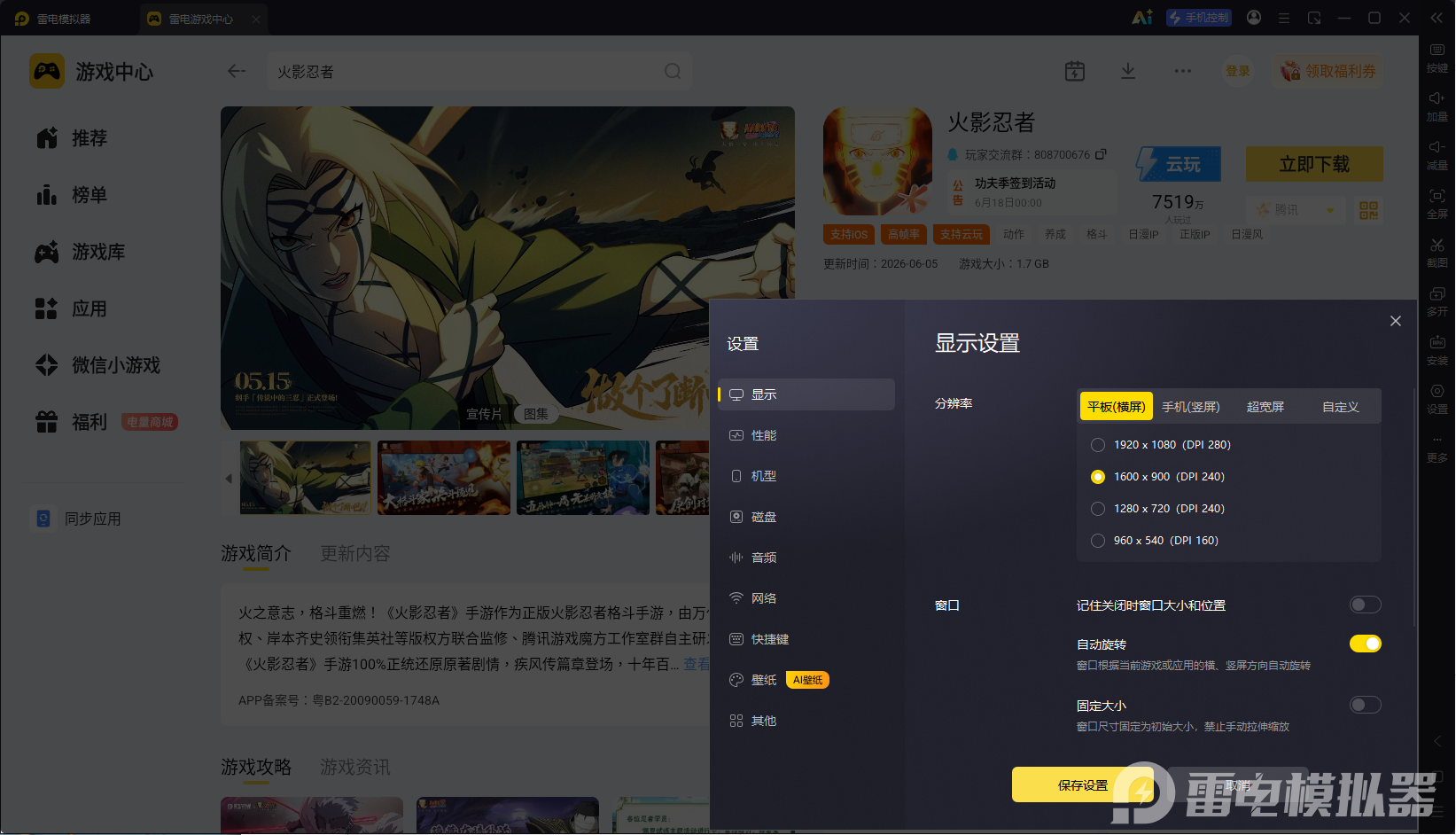Open the 多开 multi-instance manager

tap(1437, 301)
